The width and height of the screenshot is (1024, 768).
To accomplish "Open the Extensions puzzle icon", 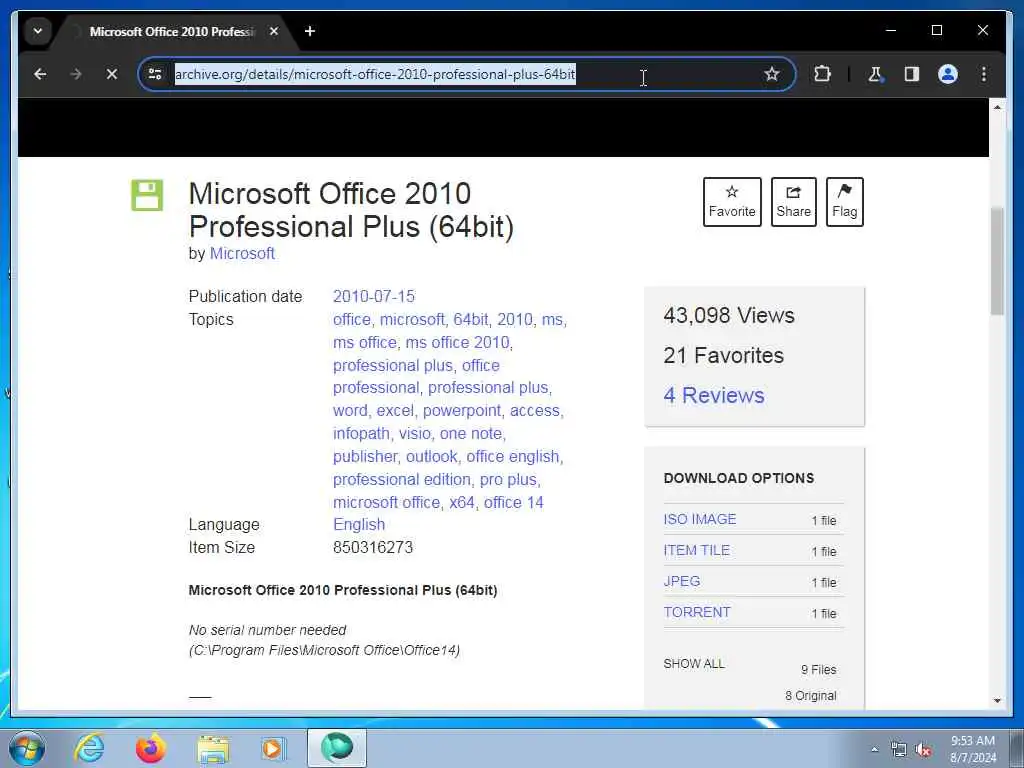I will [x=822, y=74].
